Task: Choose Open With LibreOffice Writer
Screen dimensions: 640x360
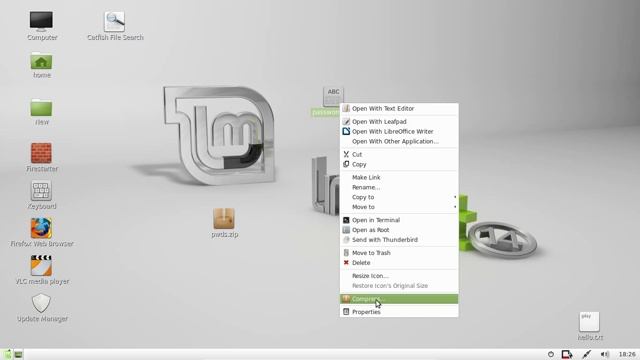Action: click(x=399, y=131)
